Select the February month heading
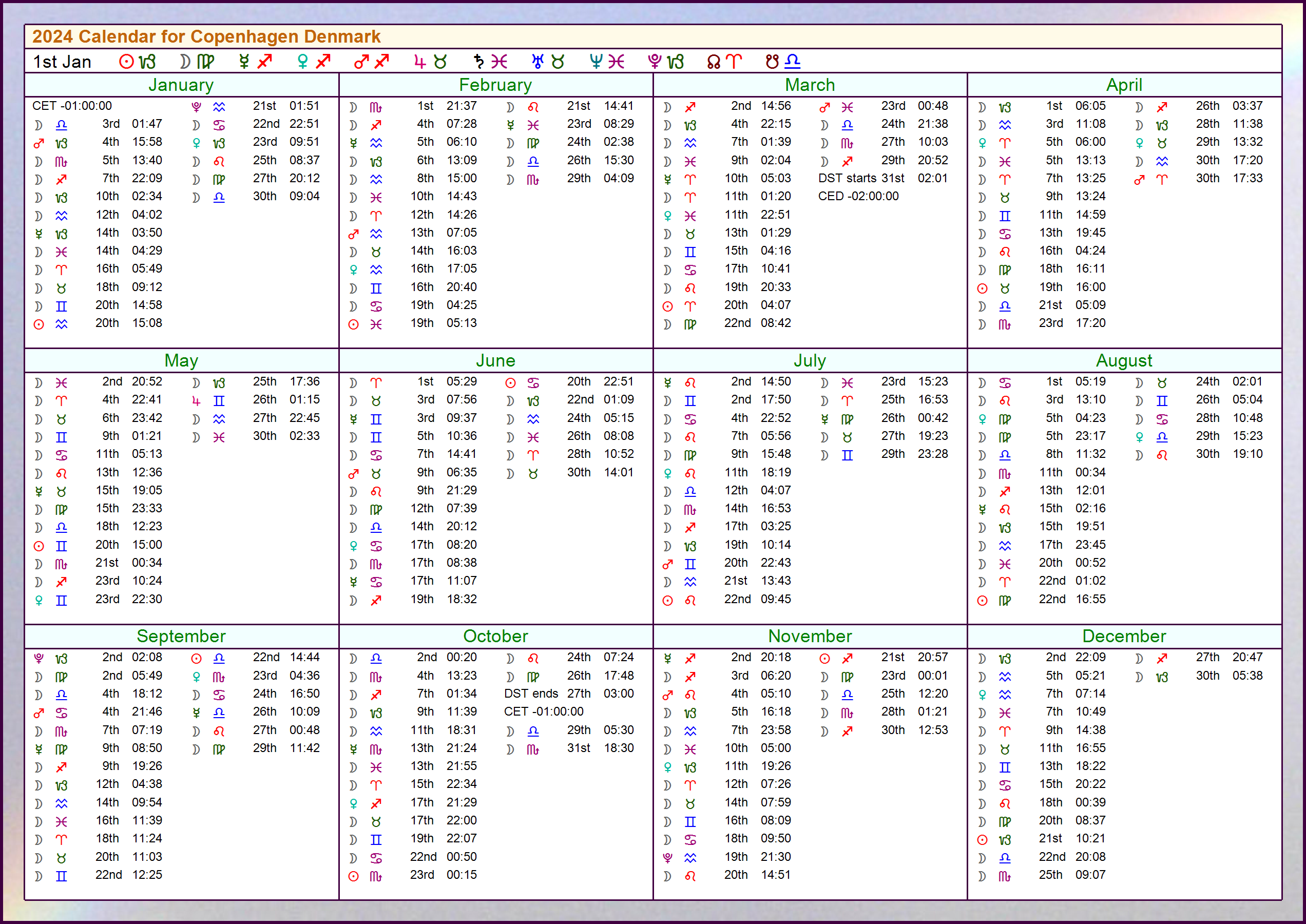Viewport: 1306px width, 924px height. pos(495,85)
